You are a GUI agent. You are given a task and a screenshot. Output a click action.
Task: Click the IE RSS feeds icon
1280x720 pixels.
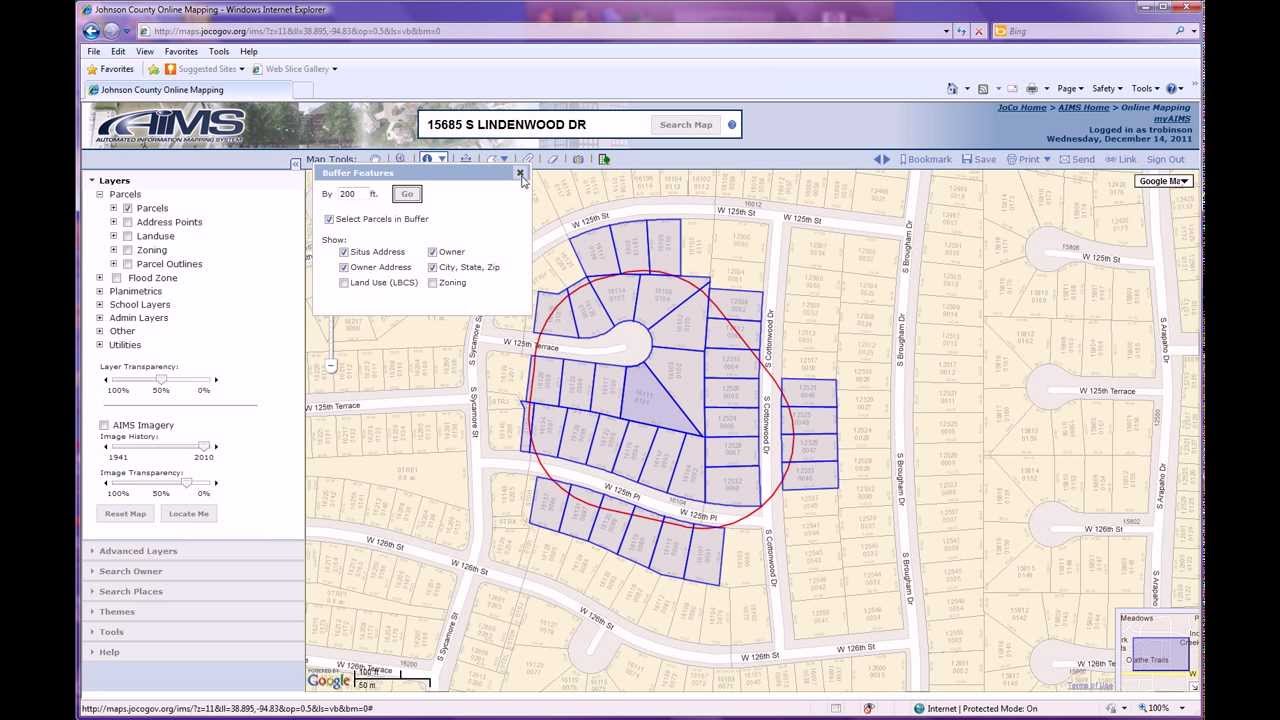(x=983, y=89)
